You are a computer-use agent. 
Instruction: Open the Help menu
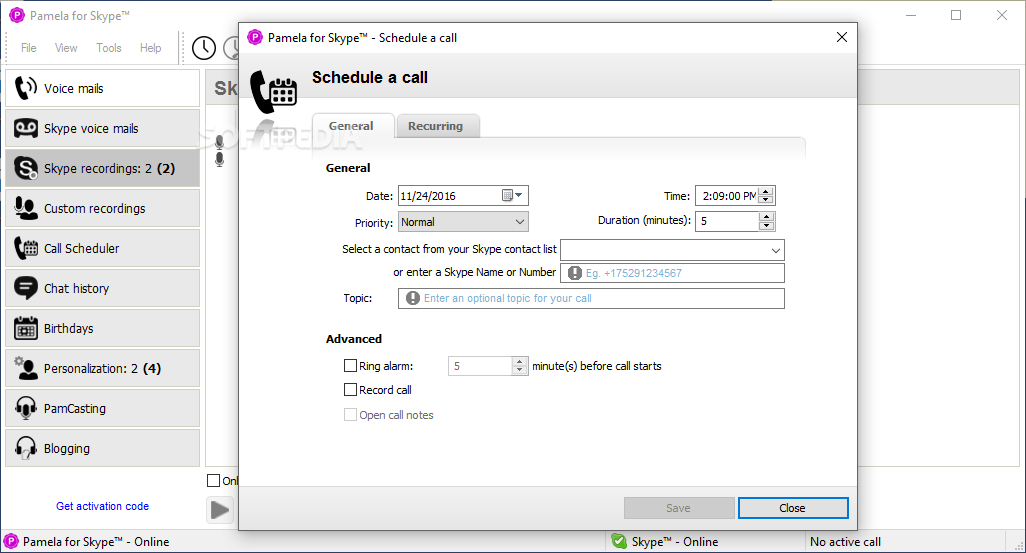150,48
